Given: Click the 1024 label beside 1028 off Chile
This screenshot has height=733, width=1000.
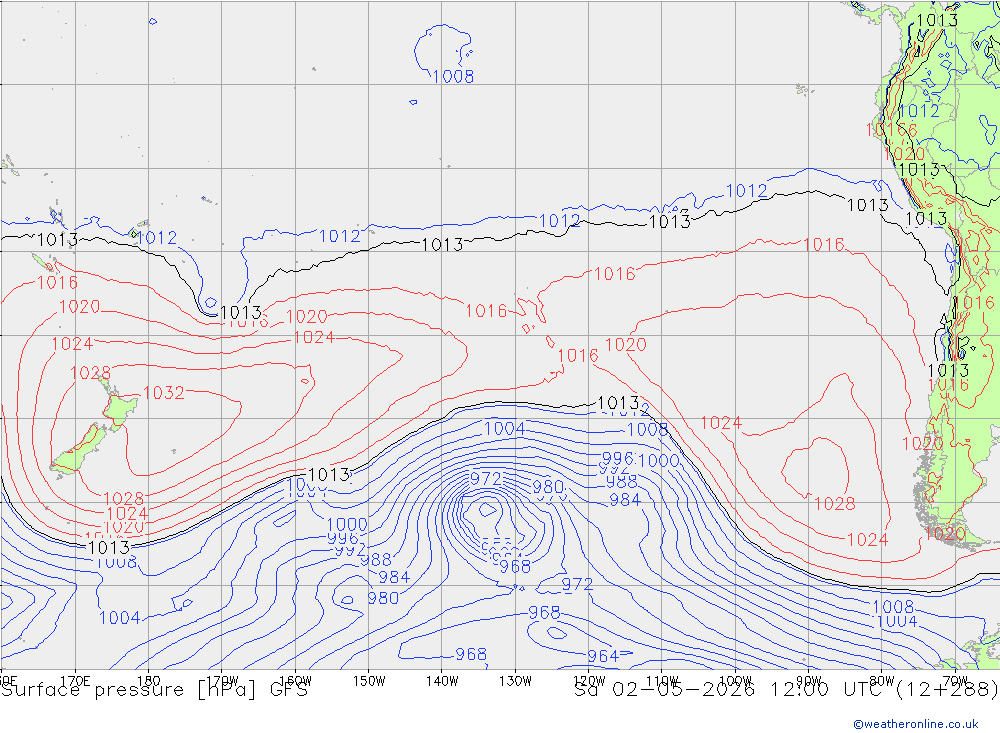Looking at the screenshot, I should (867, 540).
